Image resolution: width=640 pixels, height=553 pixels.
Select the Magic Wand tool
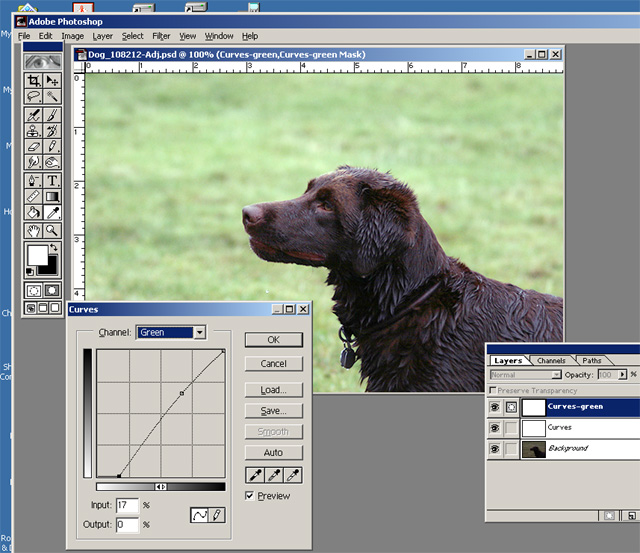[52, 97]
